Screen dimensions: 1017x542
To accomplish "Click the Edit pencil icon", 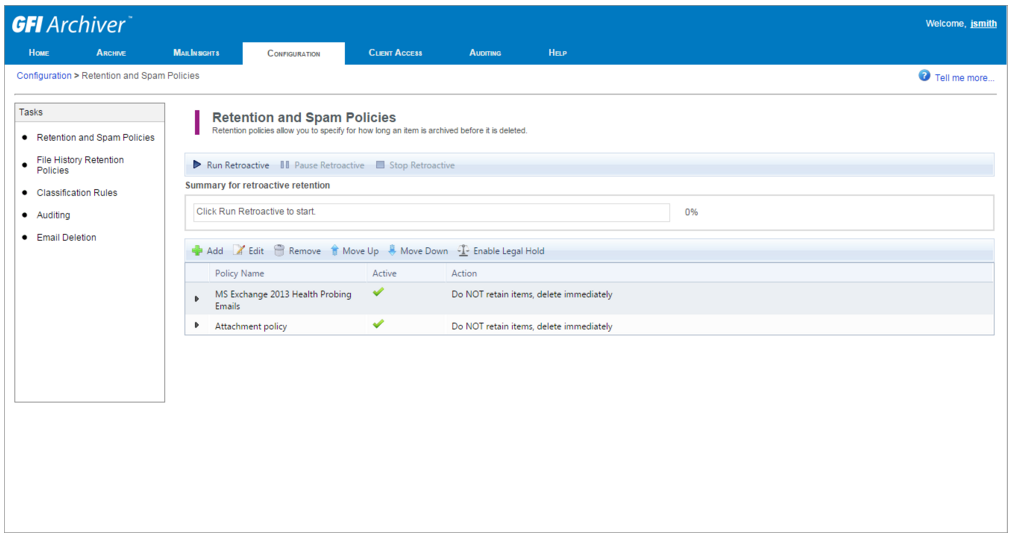I will tap(239, 250).
